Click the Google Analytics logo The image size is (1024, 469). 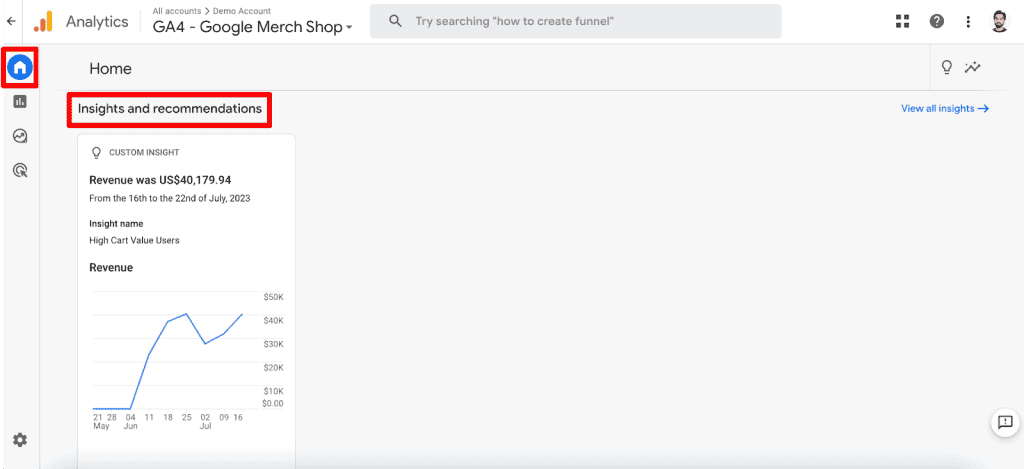tap(43, 22)
